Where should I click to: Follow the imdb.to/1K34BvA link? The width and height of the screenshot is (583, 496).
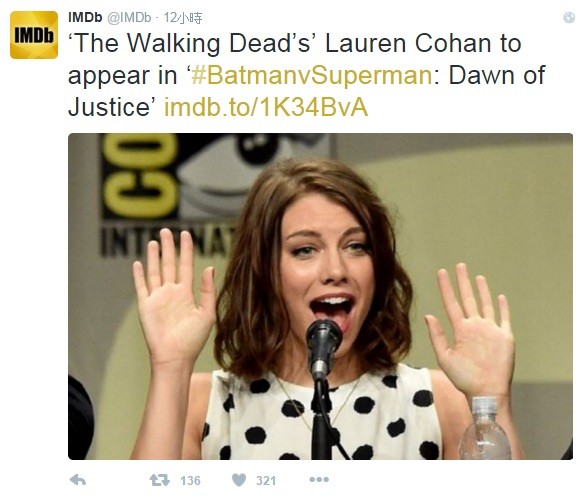tap(266, 107)
